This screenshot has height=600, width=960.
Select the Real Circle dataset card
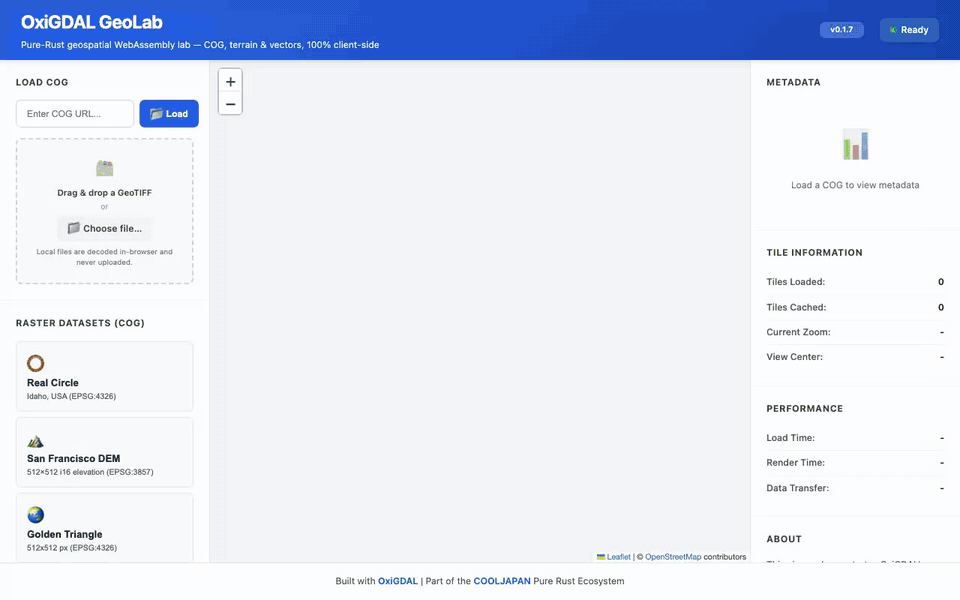105,377
